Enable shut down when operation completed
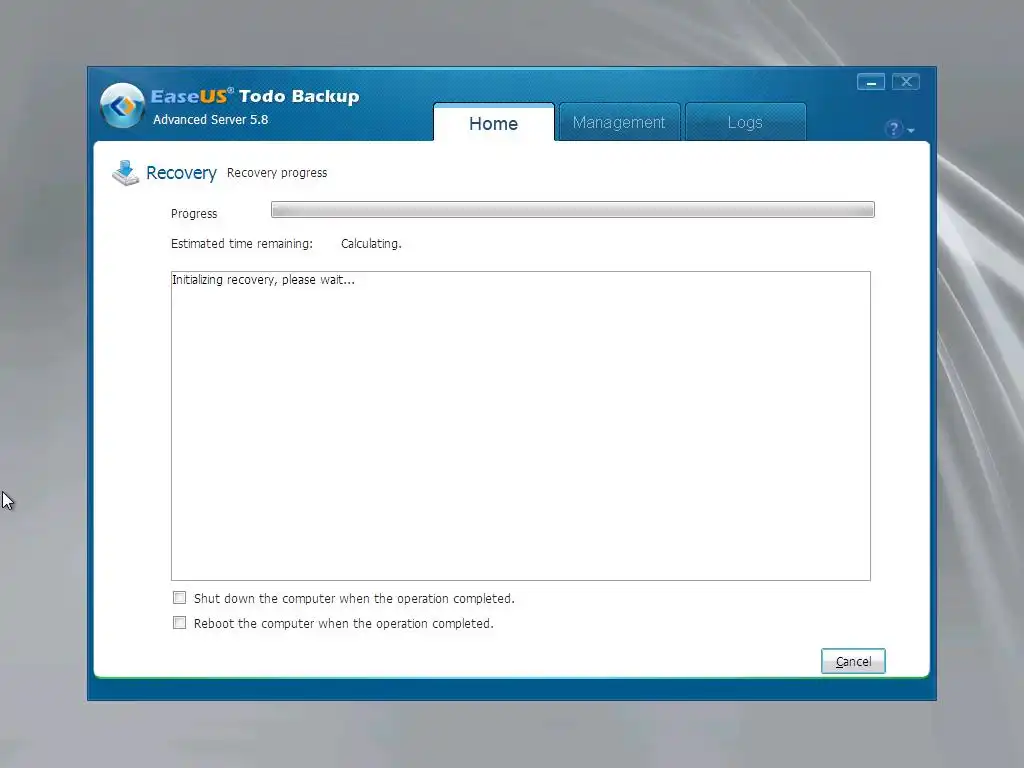Image resolution: width=1024 pixels, height=768 pixels. [180, 598]
